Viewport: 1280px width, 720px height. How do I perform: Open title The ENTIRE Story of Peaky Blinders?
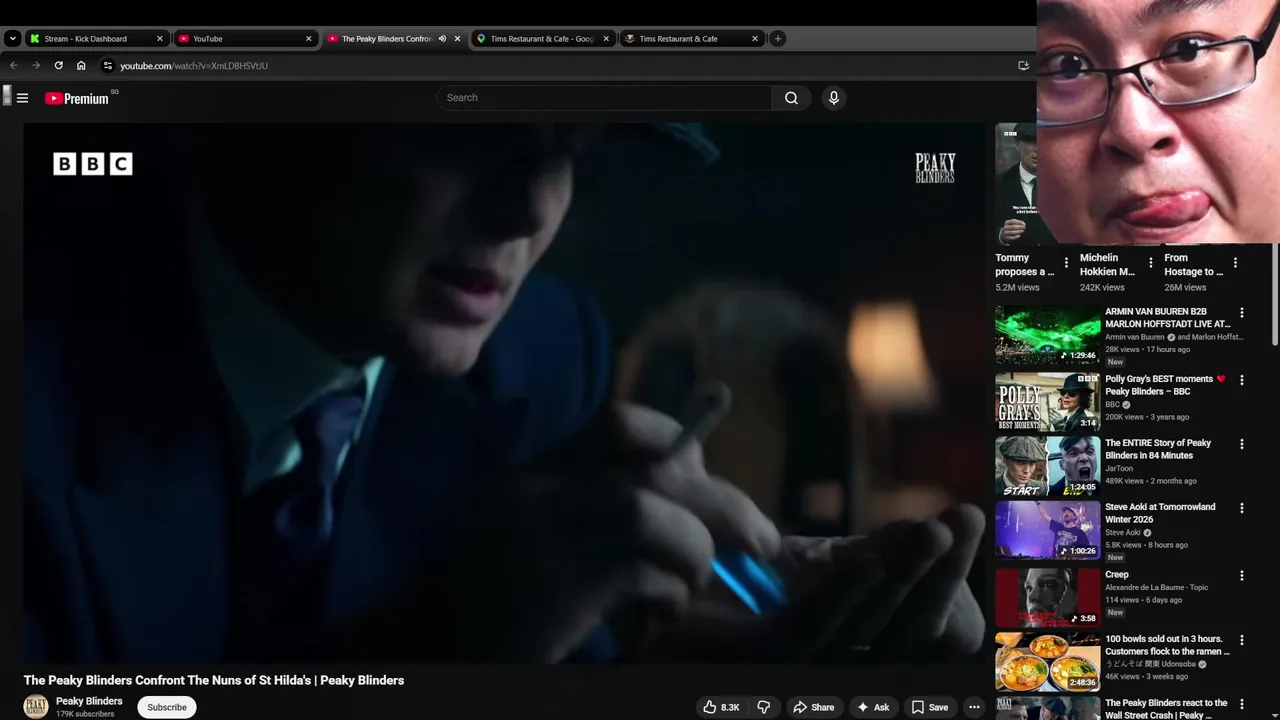[x=1158, y=449]
